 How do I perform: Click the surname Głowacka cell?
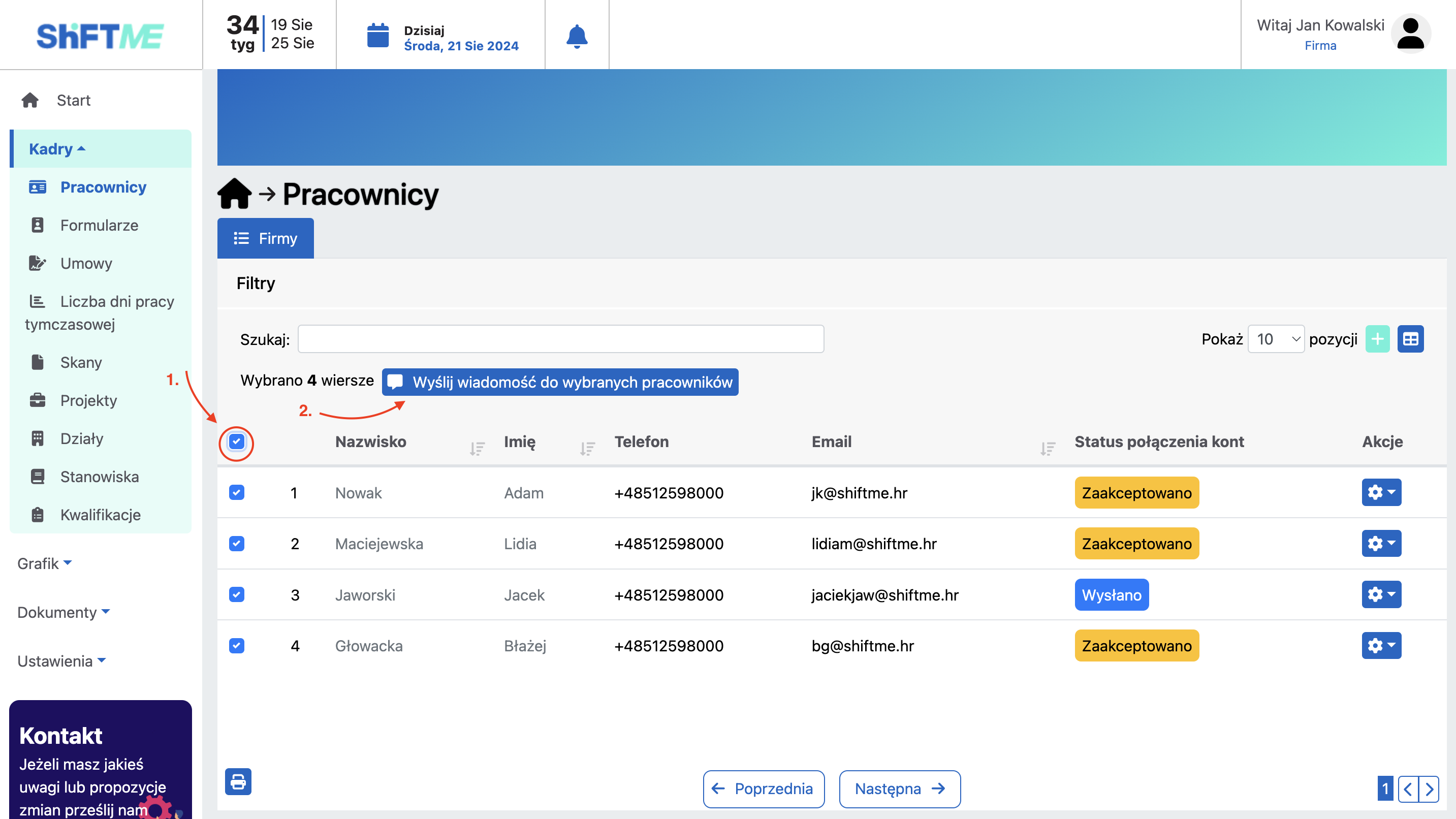coord(369,645)
